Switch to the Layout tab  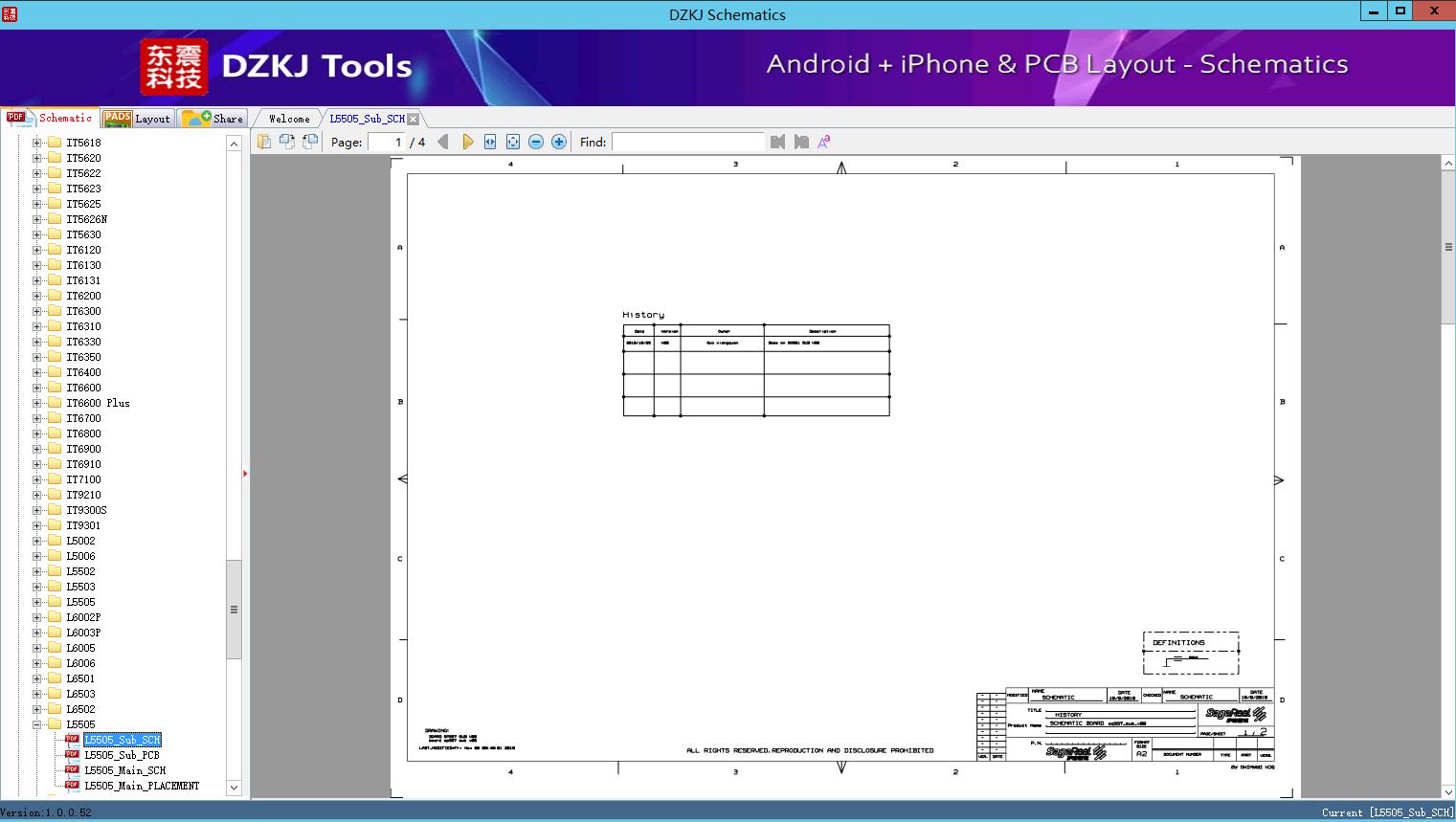tap(137, 118)
